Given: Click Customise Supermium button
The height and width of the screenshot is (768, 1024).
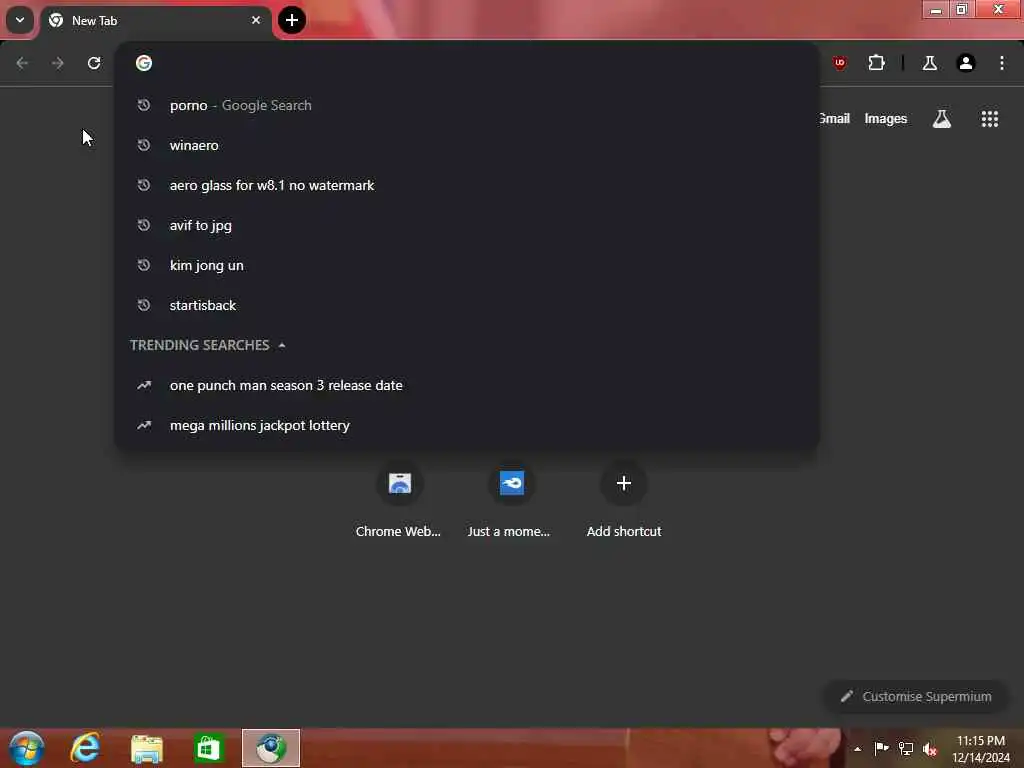Looking at the screenshot, I should coord(916,696).
